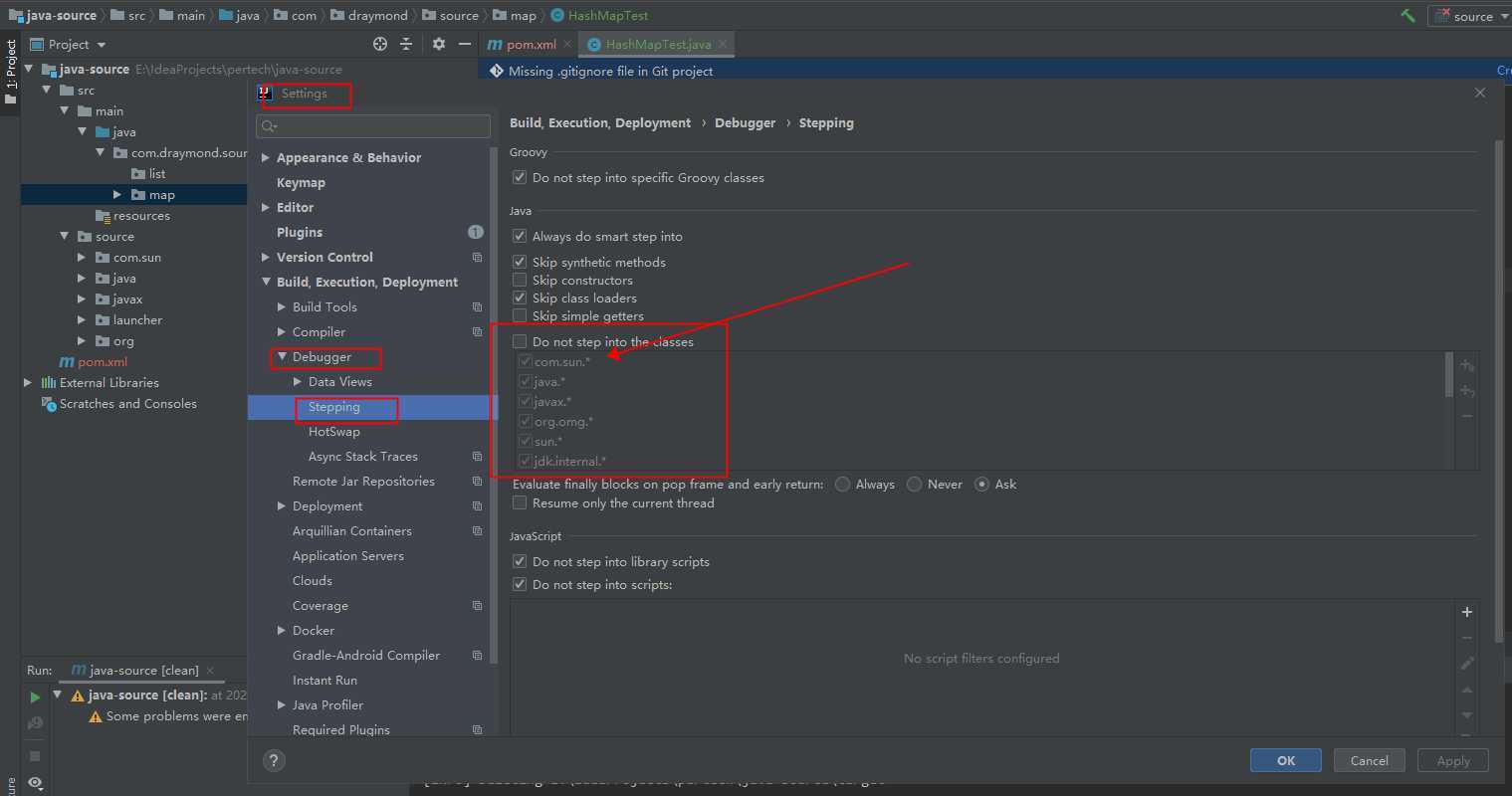Switch to HashMapTest.java editor tab
1512x796 pixels.
click(x=658, y=44)
